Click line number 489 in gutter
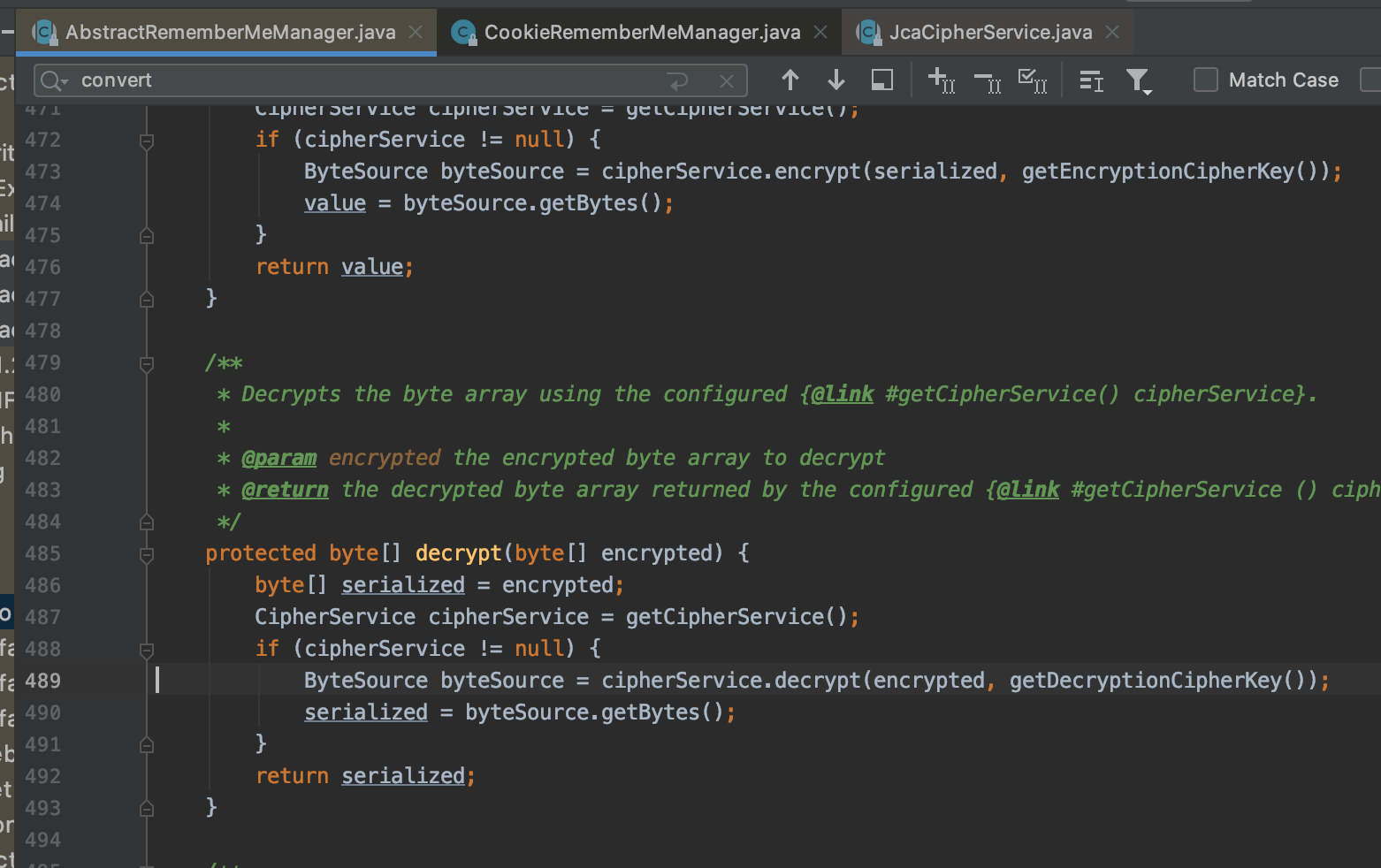Screen dimensions: 1381x868 (x=43, y=681)
